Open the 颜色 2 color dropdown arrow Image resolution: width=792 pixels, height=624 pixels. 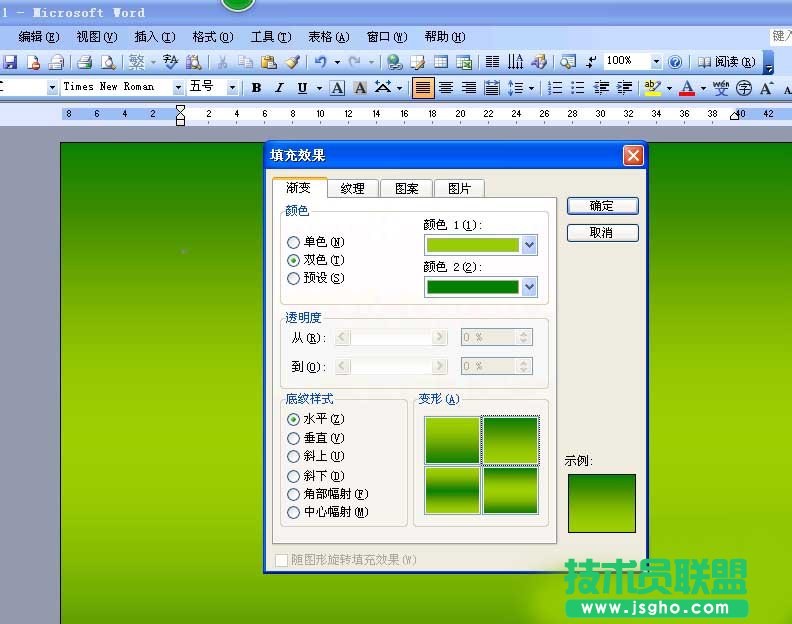pyautogui.click(x=529, y=287)
